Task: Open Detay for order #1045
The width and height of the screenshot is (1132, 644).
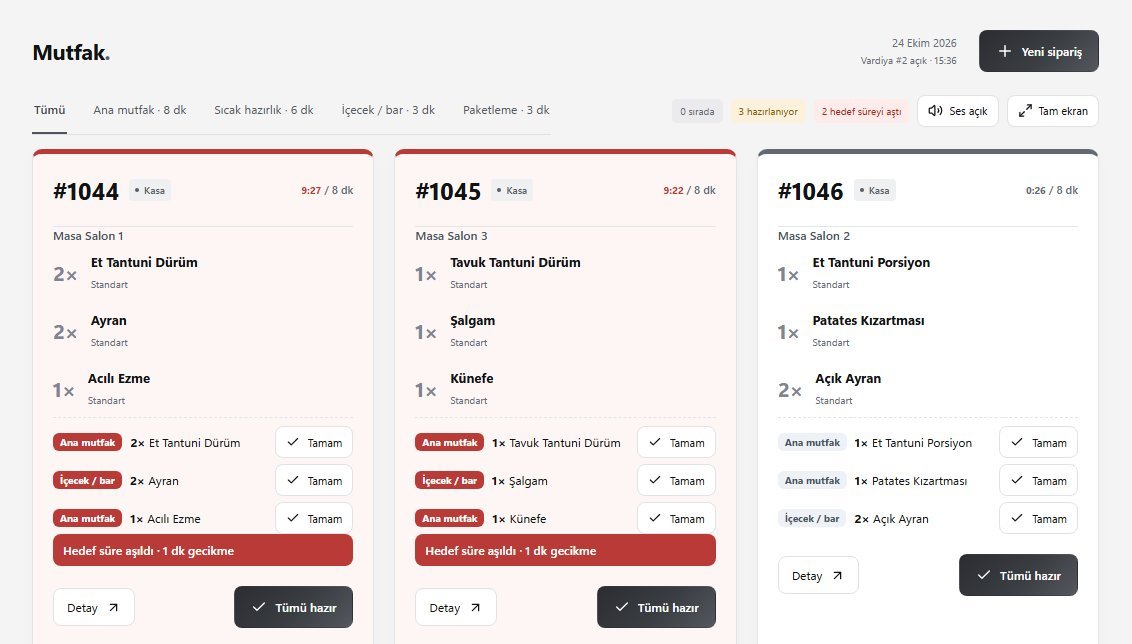Action: click(x=456, y=607)
